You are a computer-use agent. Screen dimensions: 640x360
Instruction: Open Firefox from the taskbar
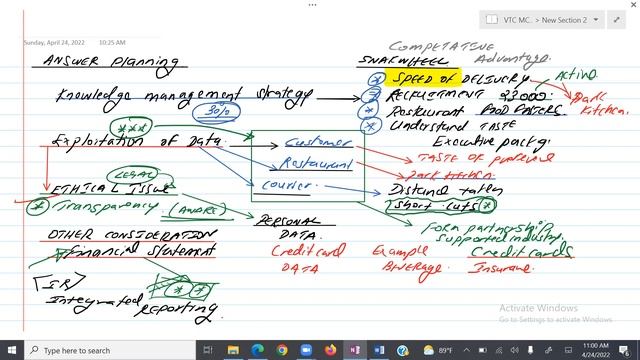[x=330, y=350]
